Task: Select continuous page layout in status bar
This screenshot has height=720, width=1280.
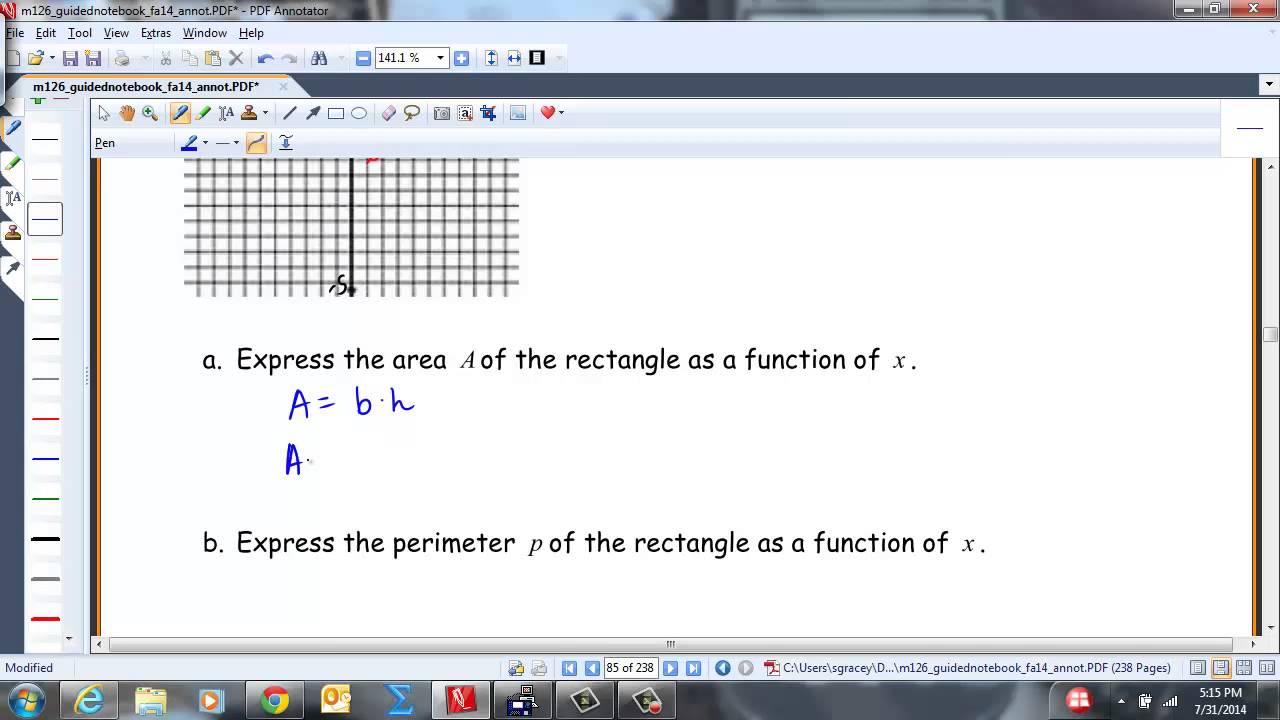Action: 1221,668
